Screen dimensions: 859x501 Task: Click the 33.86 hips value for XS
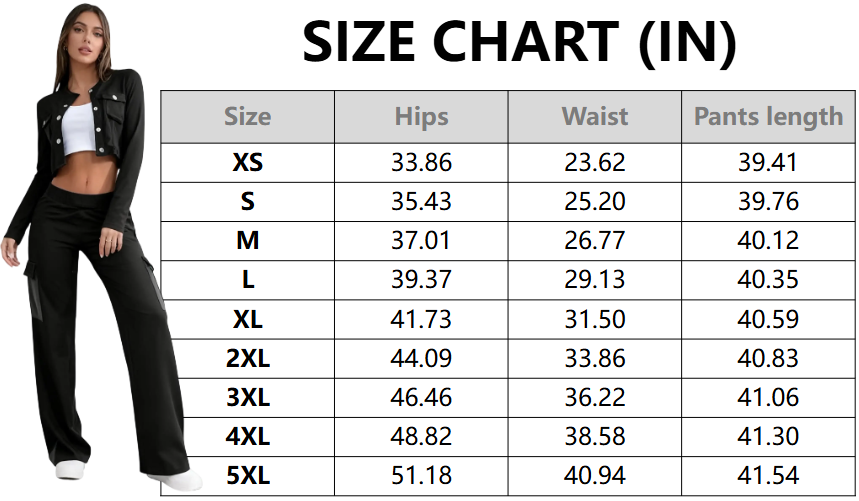421,162
